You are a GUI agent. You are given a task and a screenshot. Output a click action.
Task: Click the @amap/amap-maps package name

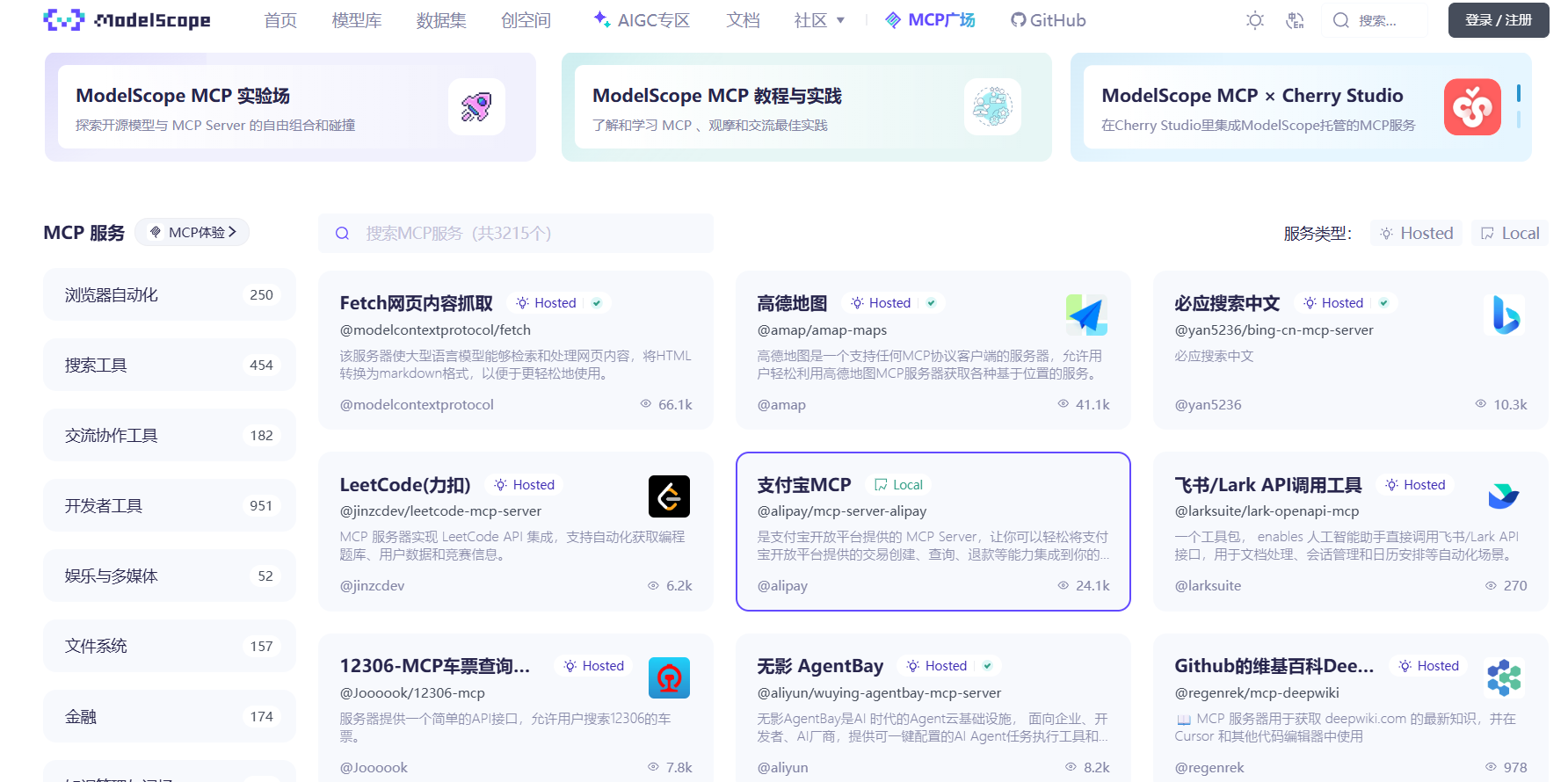coord(822,330)
